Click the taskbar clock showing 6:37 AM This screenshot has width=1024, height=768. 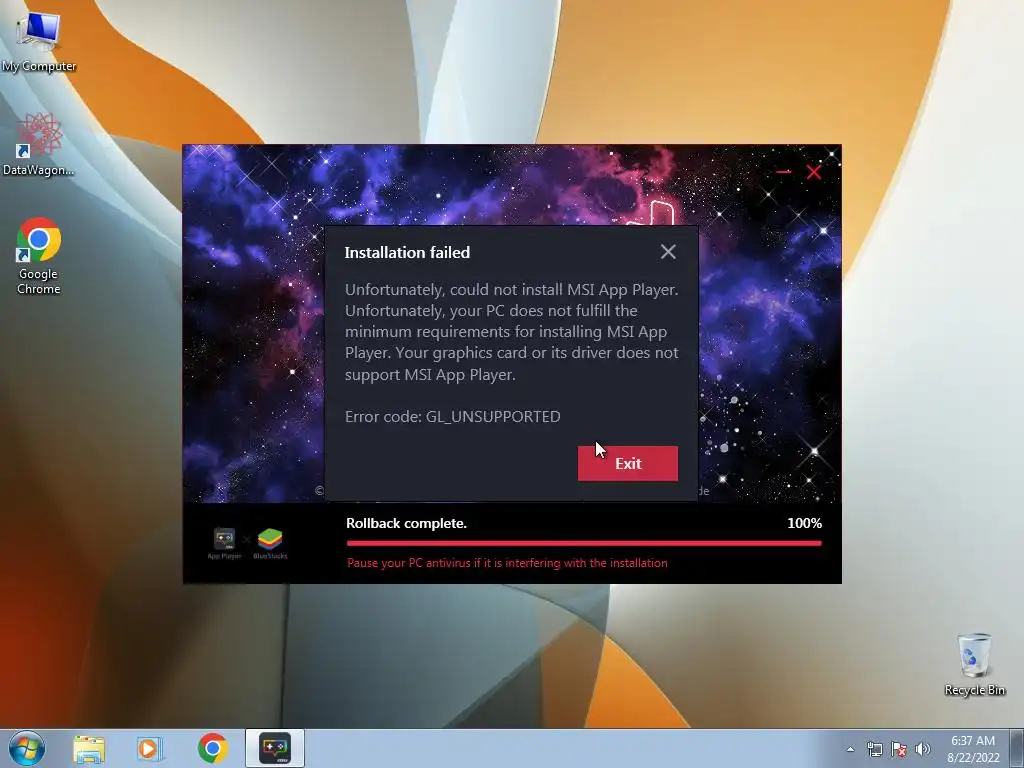(x=973, y=749)
